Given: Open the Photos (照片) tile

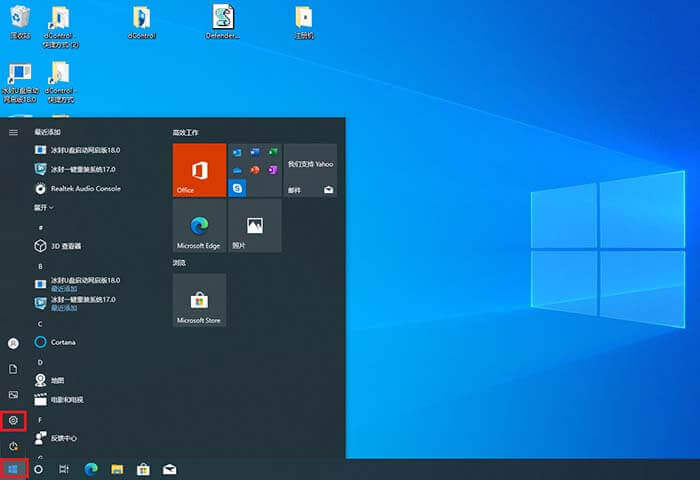Looking at the screenshot, I should [x=254, y=226].
